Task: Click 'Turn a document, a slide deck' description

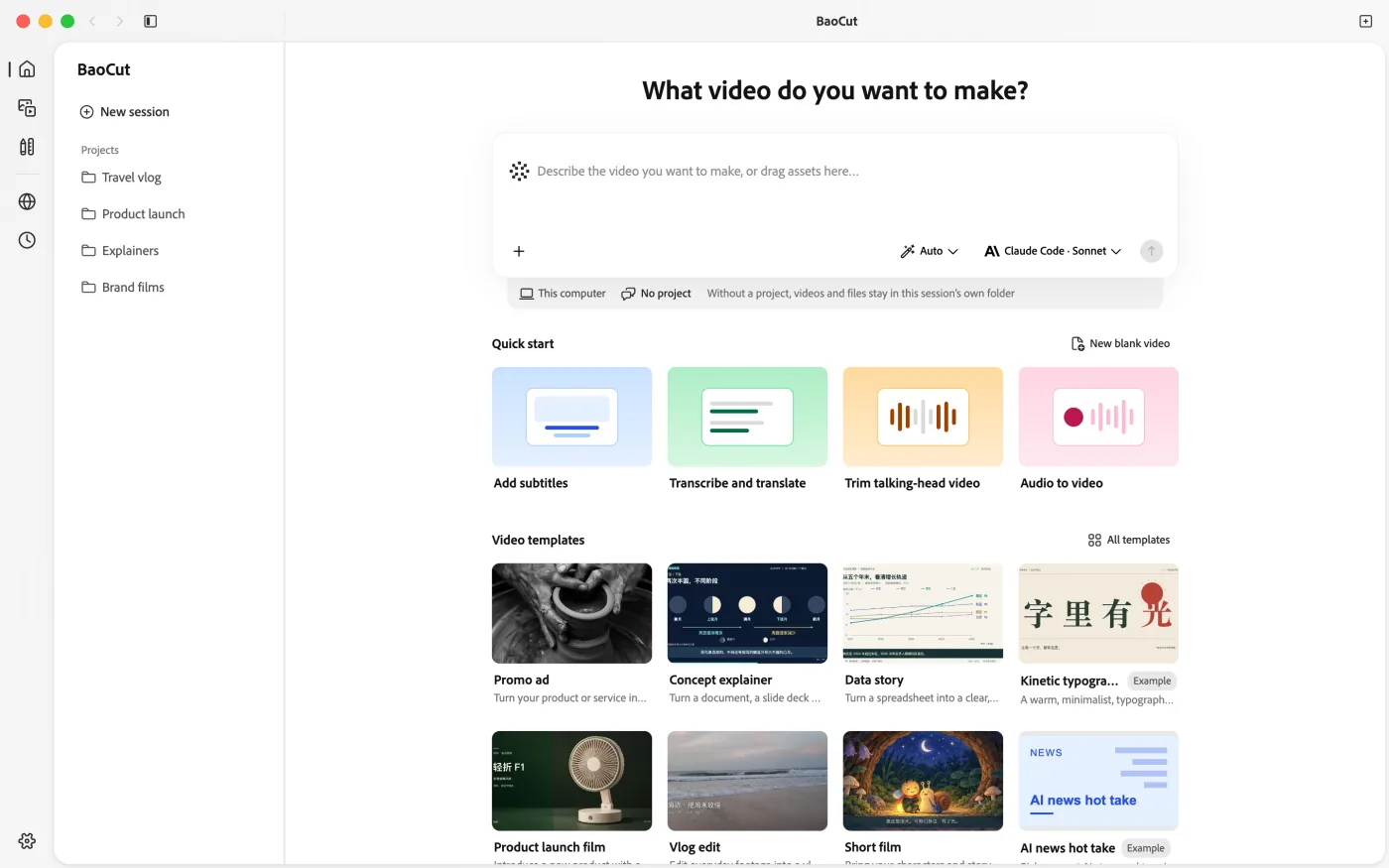Action: click(744, 698)
